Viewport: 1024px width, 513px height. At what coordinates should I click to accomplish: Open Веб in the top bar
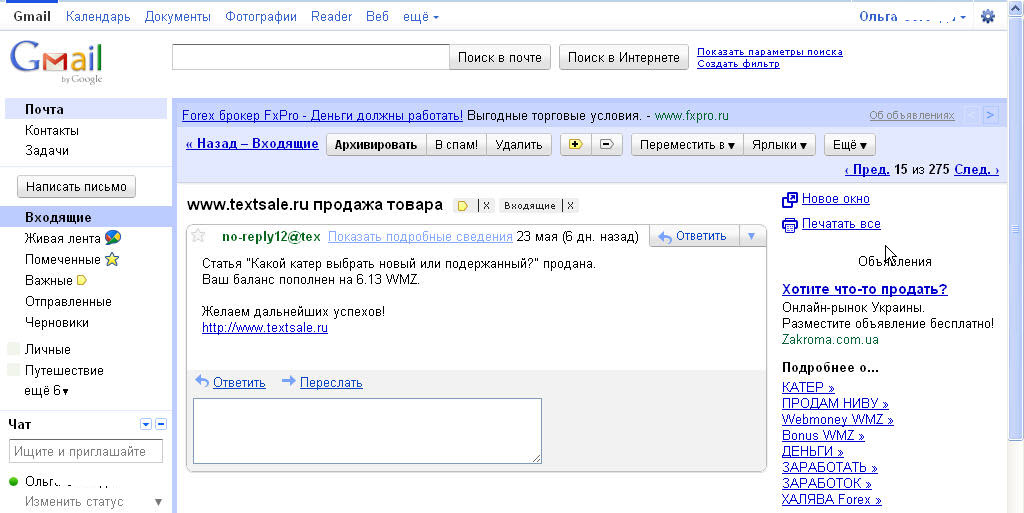point(377,17)
